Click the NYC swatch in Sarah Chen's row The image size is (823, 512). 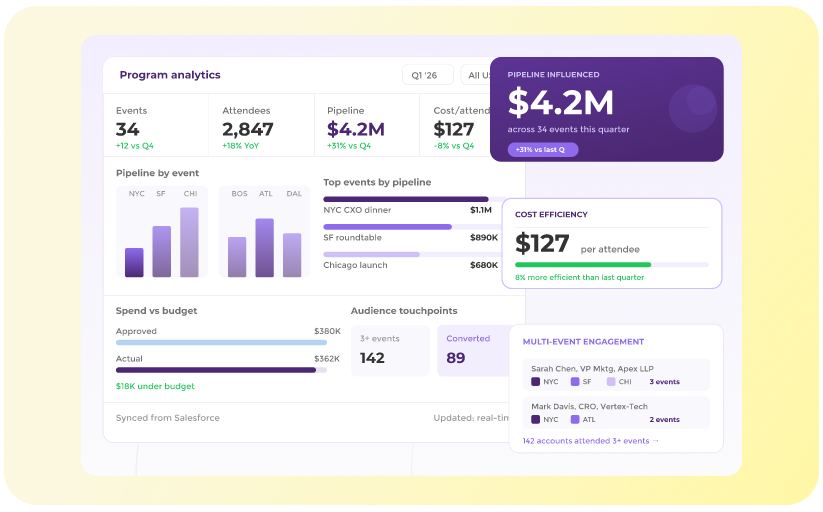pyautogui.click(x=535, y=382)
